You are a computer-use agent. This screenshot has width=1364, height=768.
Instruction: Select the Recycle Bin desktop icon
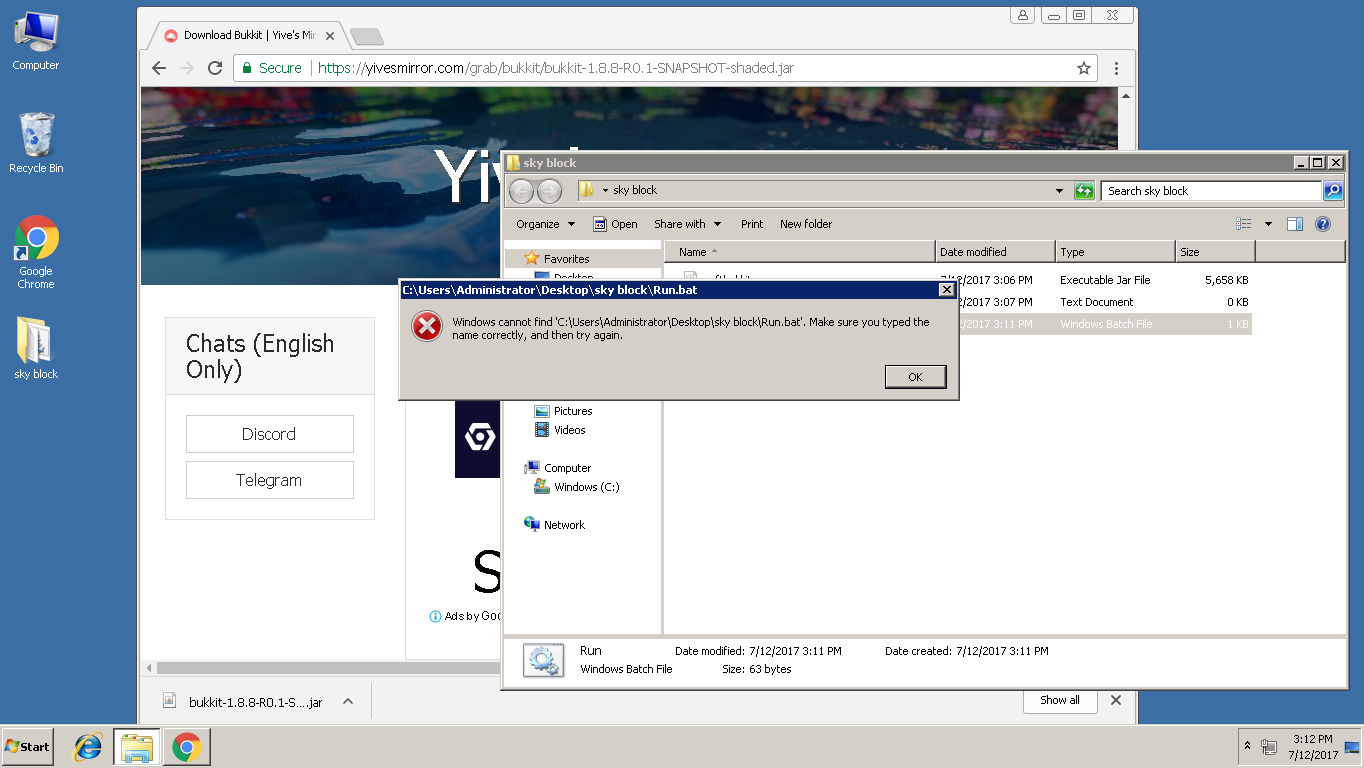point(36,143)
